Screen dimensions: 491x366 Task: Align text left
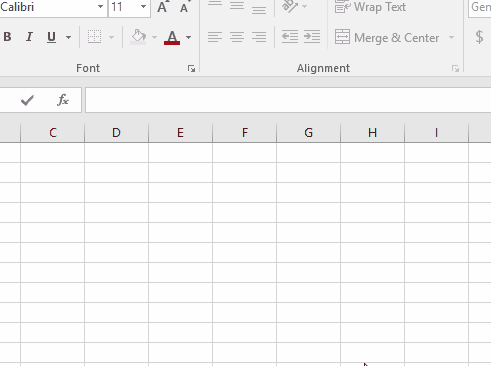click(215, 37)
